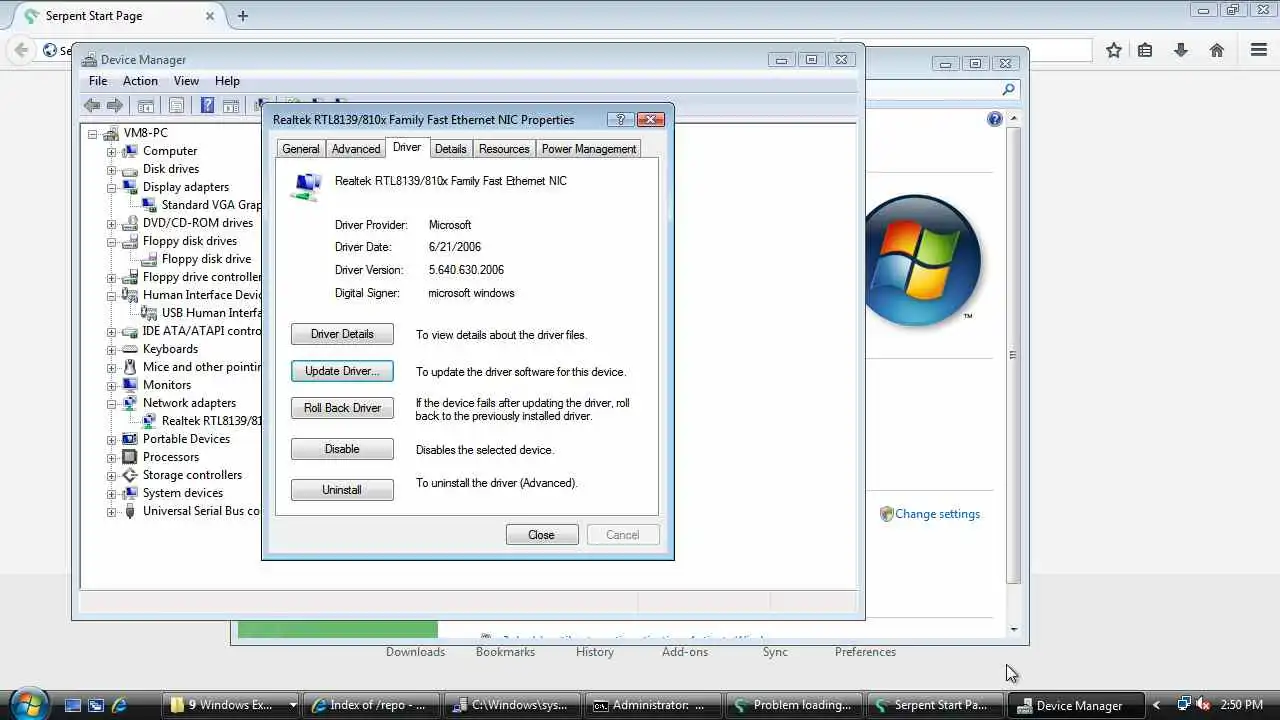Open the browser hamburger menu

point(1259,50)
